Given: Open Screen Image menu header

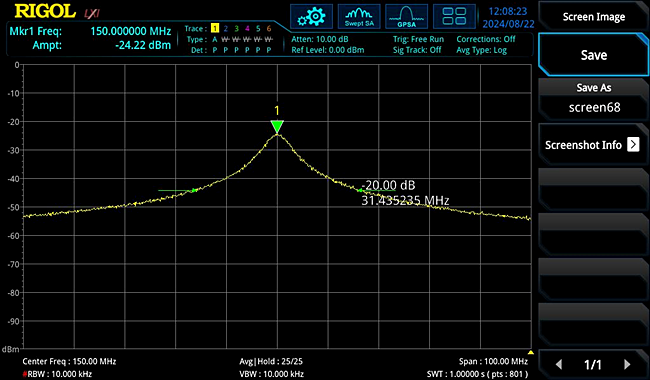Looking at the screenshot, I should (593, 17).
